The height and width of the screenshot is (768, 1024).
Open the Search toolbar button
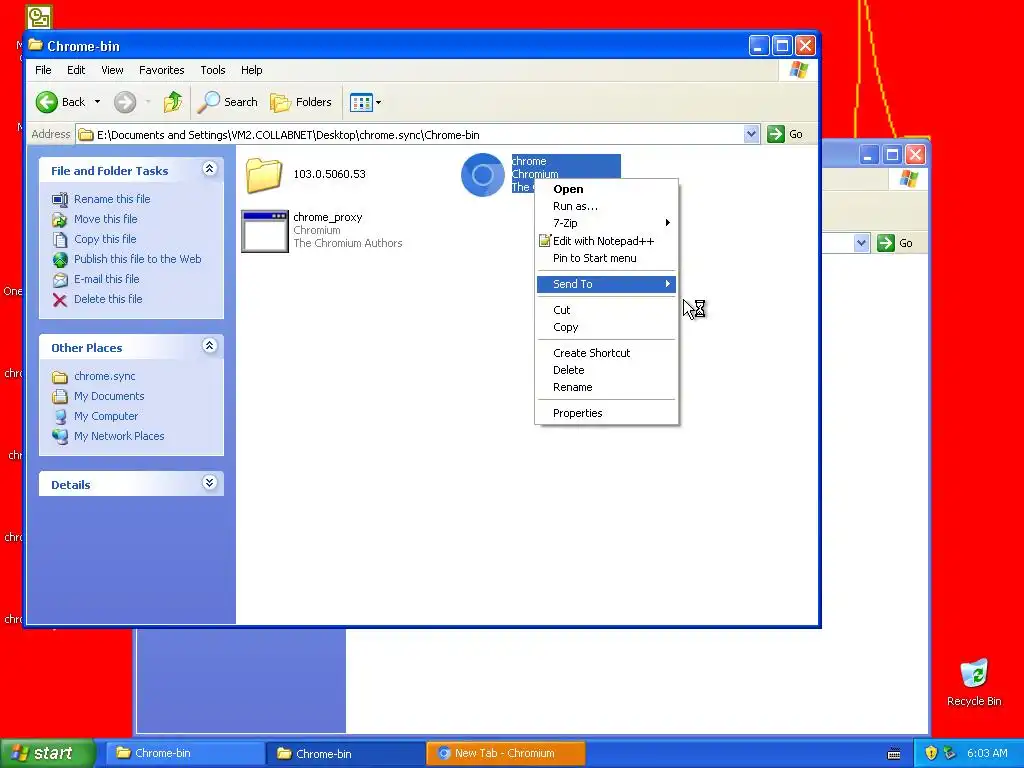coord(228,102)
